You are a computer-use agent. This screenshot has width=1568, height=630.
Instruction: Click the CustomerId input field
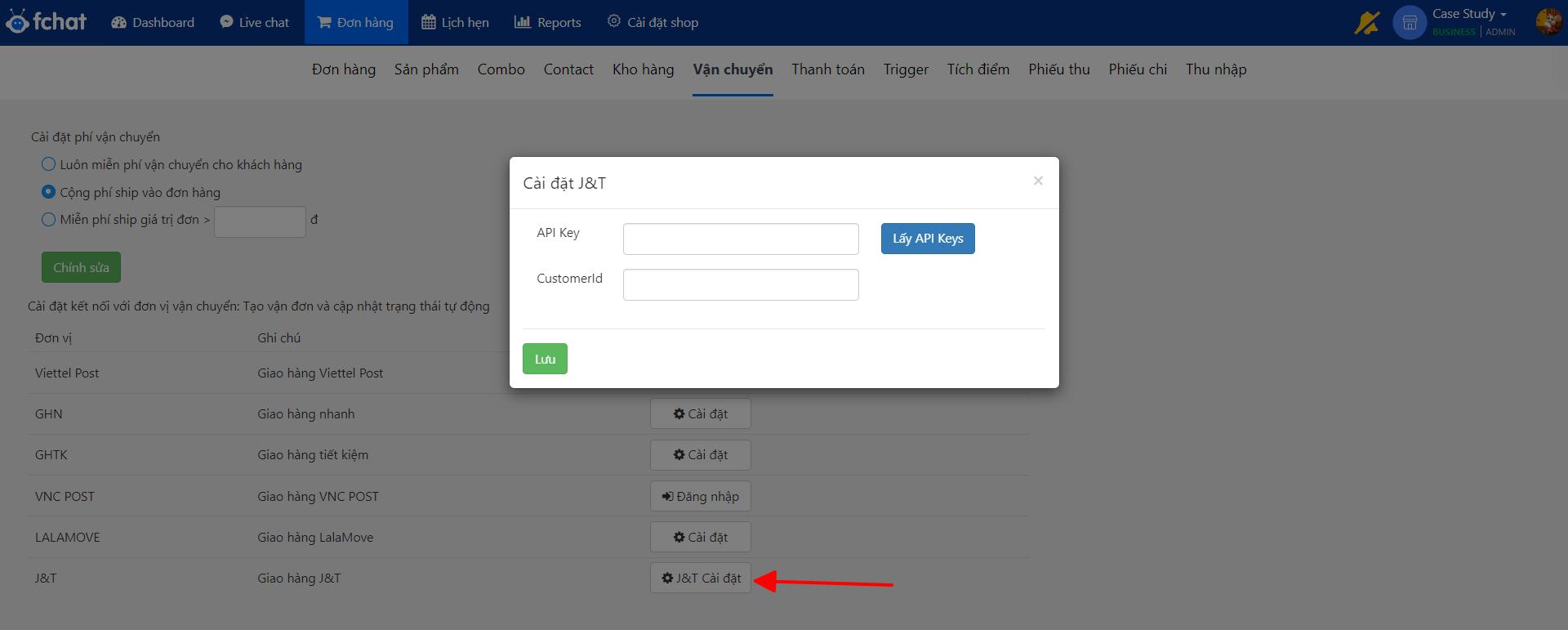click(x=741, y=284)
